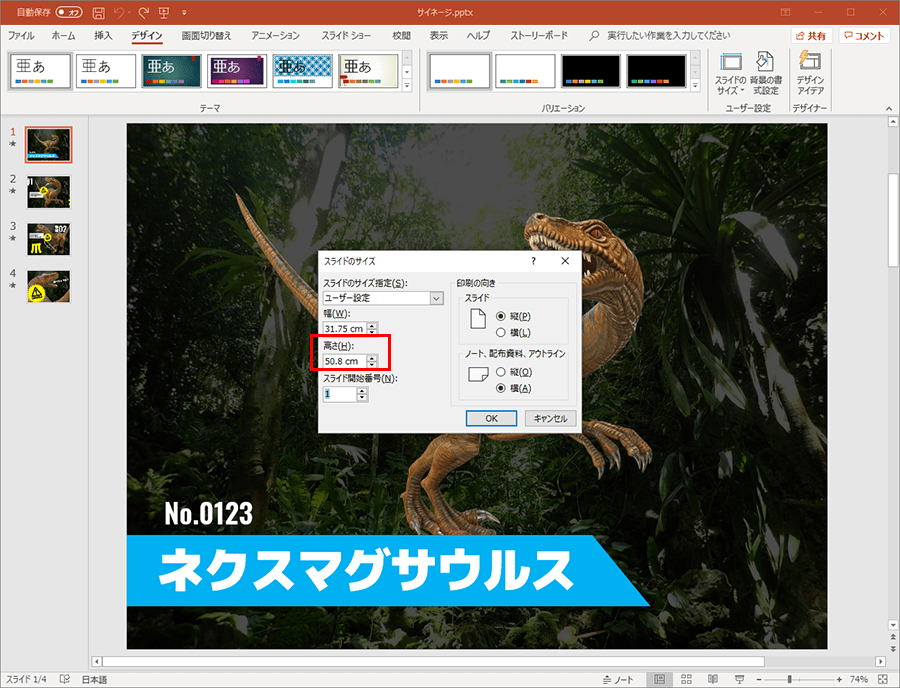Open the Customize Quick Access Toolbar arrow
Image resolution: width=900 pixels, height=688 pixels.
click(184, 13)
